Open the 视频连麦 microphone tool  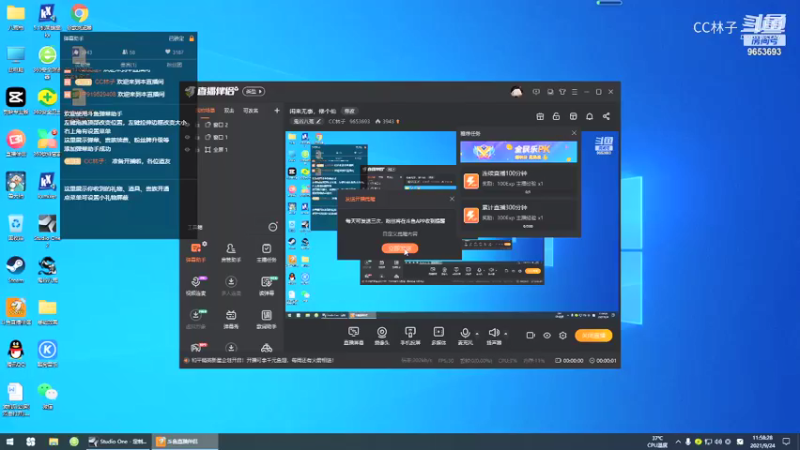pyautogui.click(x=196, y=286)
